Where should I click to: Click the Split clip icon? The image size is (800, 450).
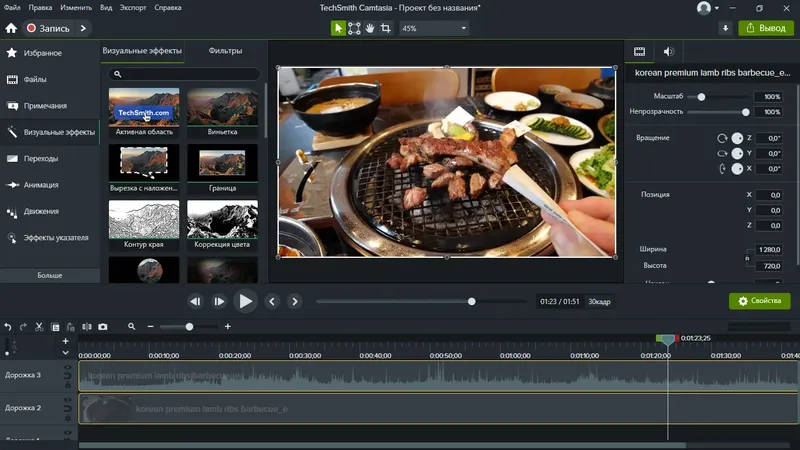point(87,326)
